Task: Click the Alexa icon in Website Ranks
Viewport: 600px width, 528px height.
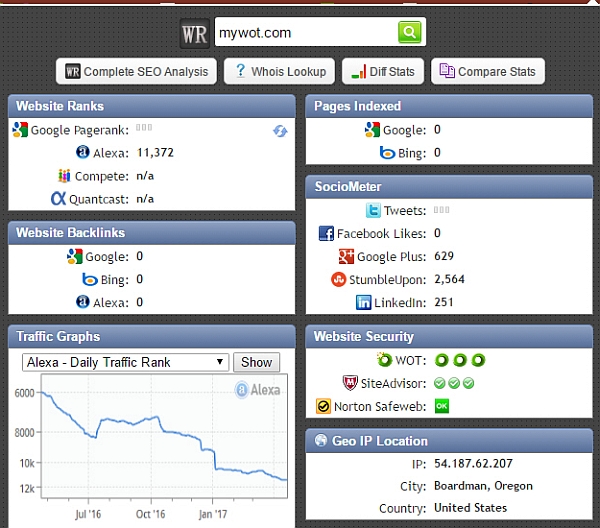Action: (x=83, y=152)
